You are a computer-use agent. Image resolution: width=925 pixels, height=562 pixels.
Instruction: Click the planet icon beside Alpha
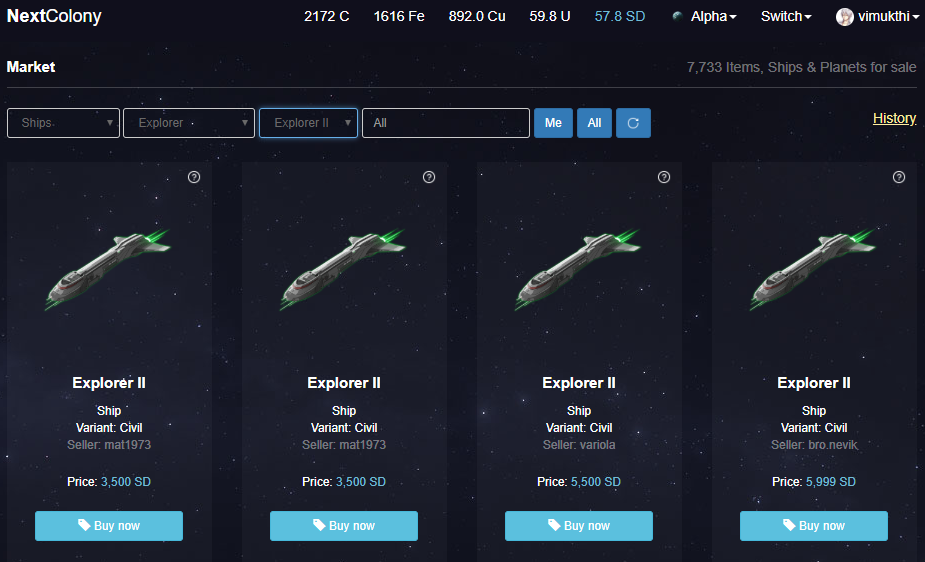coord(677,17)
